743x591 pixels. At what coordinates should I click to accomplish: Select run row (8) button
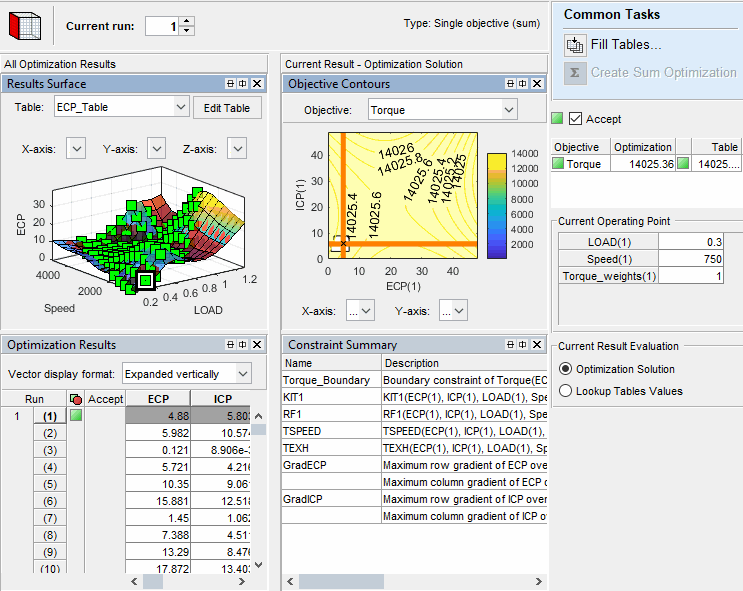tap(50, 536)
